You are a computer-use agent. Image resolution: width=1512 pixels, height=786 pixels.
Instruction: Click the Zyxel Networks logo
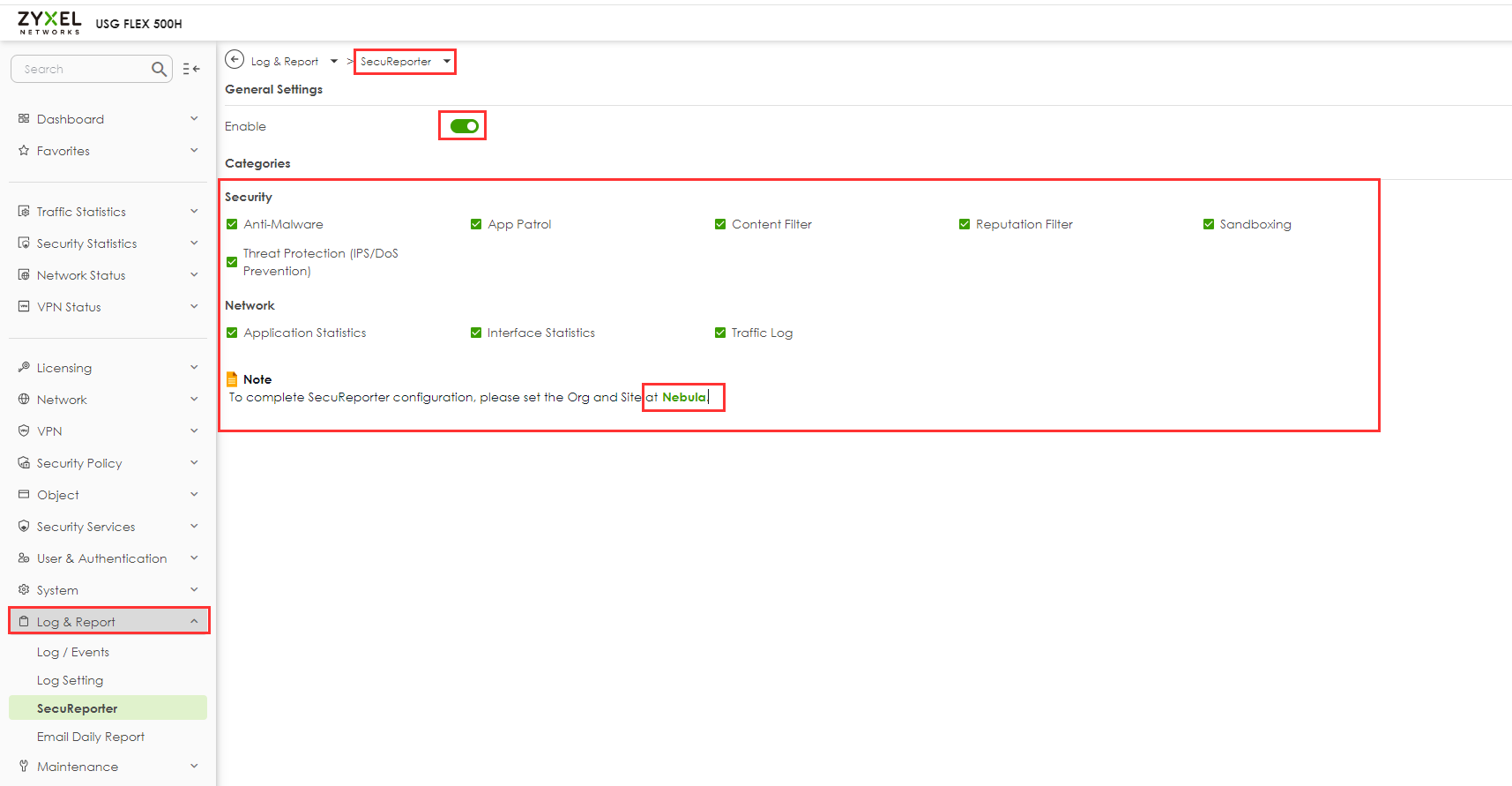[x=49, y=23]
